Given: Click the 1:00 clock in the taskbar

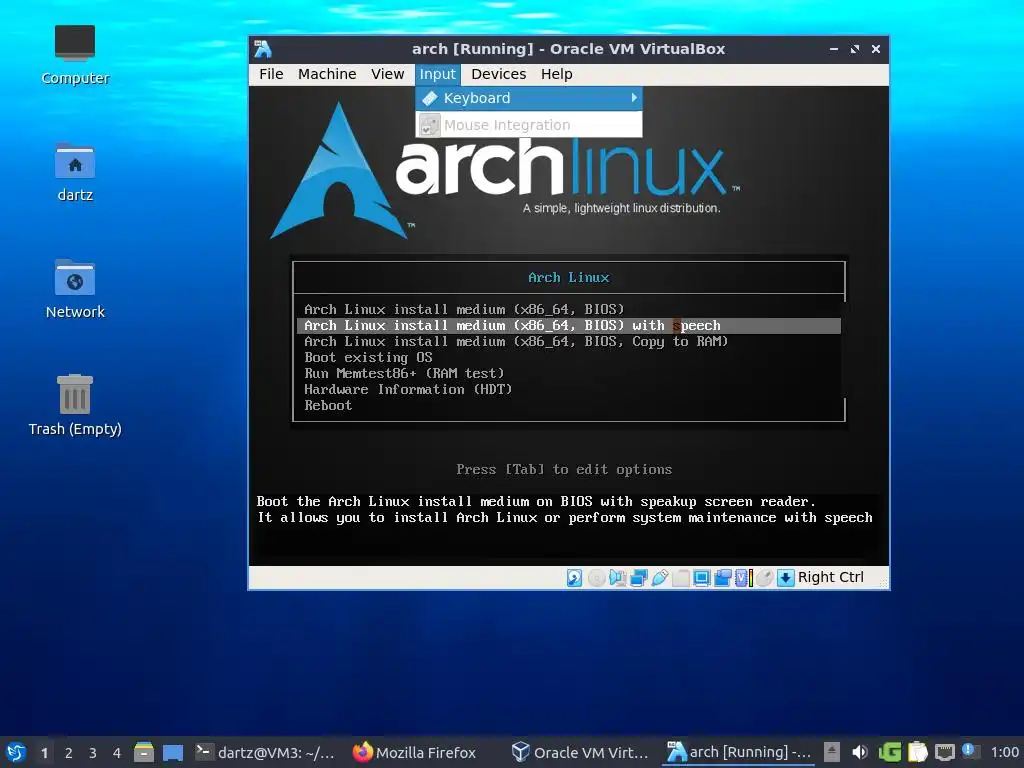Looking at the screenshot, I should [x=1004, y=752].
